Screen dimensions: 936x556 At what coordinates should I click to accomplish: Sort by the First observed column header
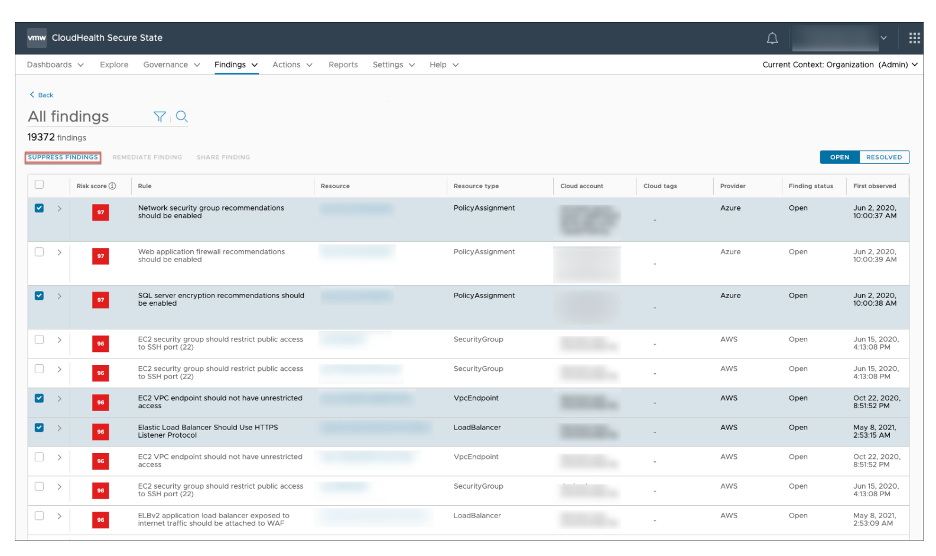(874, 186)
